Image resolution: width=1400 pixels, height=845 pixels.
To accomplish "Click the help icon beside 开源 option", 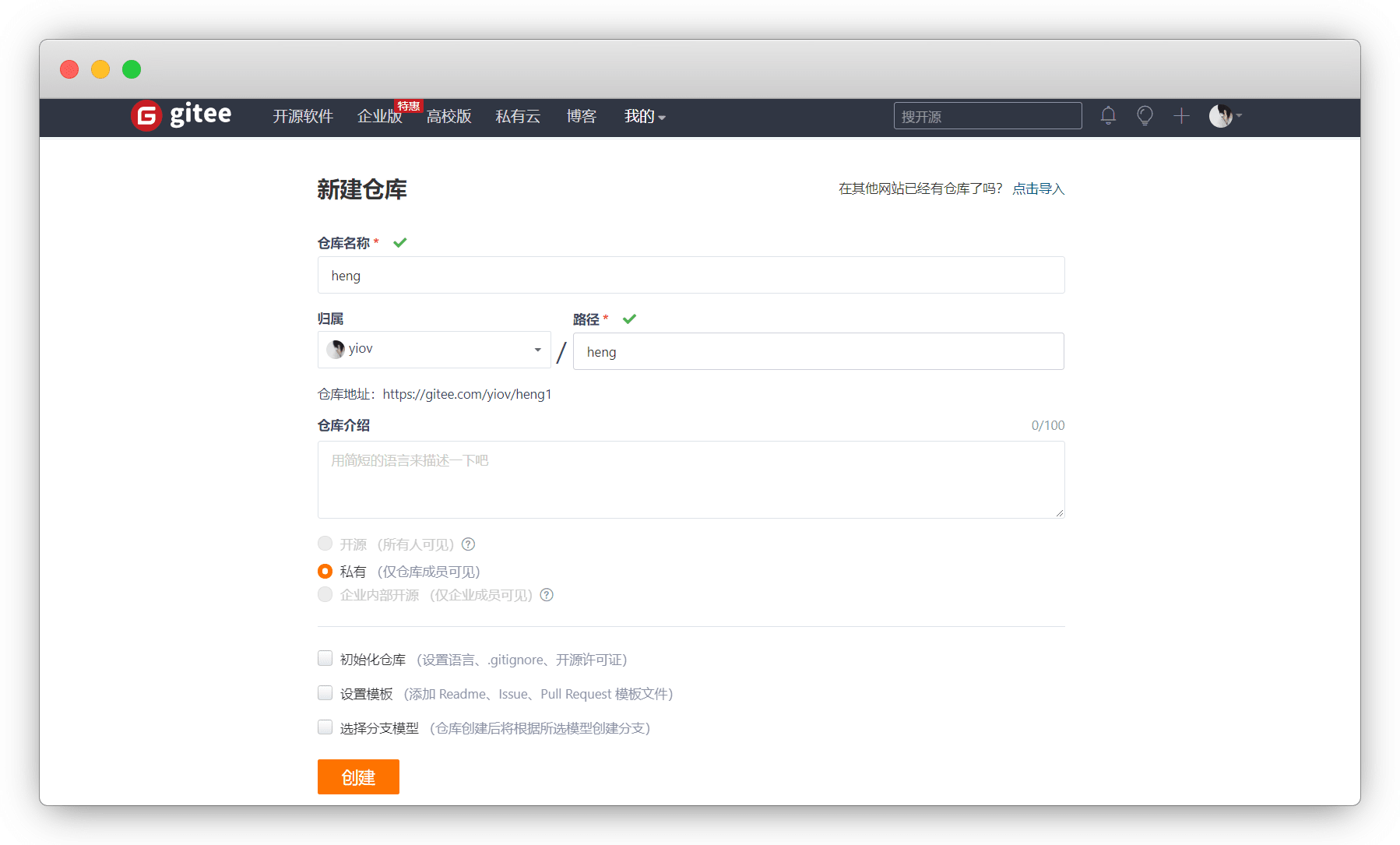I will 468,544.
